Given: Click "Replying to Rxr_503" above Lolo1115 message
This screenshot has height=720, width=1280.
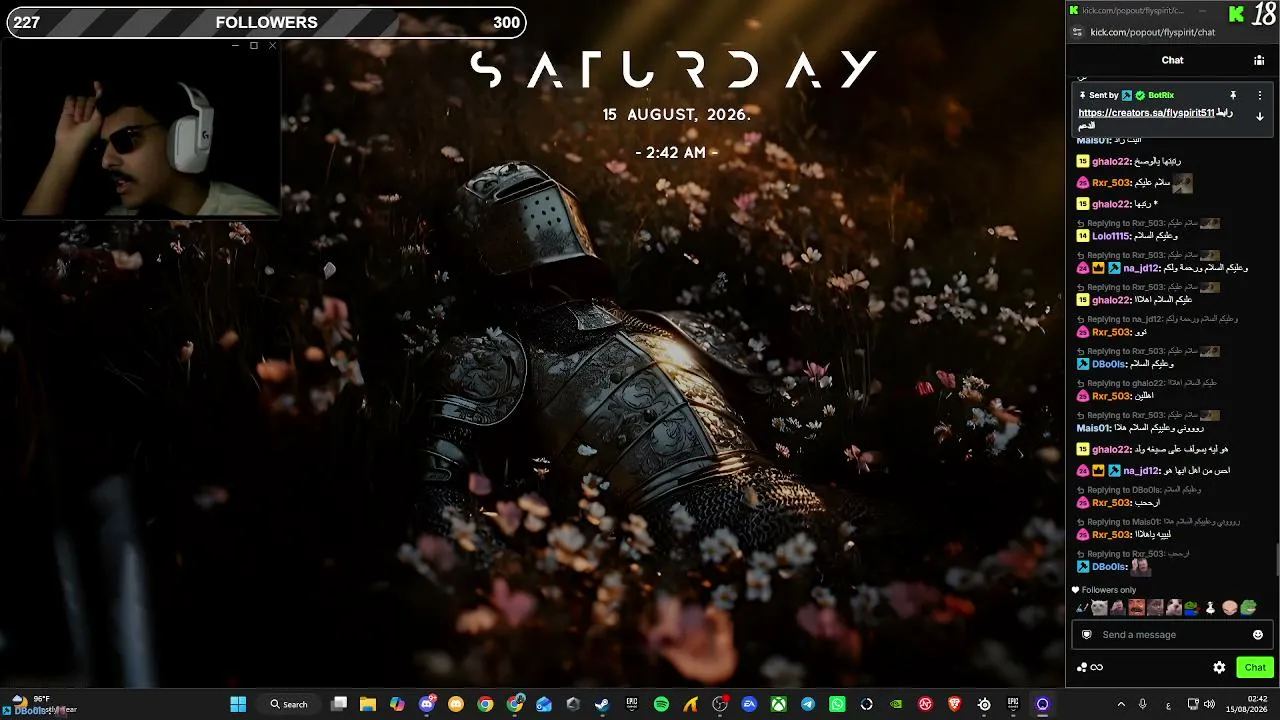Looking at the screenshot, I should pyautogui.click(x=1125, y=223).
